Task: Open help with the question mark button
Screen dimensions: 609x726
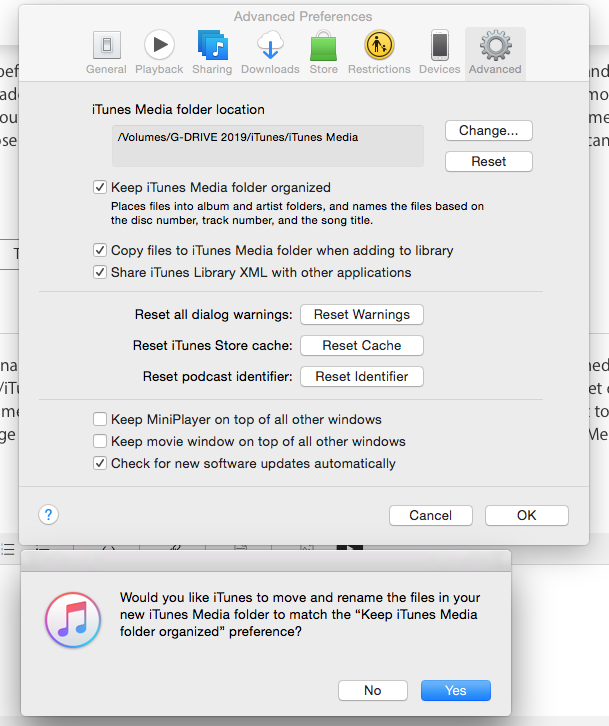Action: (x=48, y=514)
